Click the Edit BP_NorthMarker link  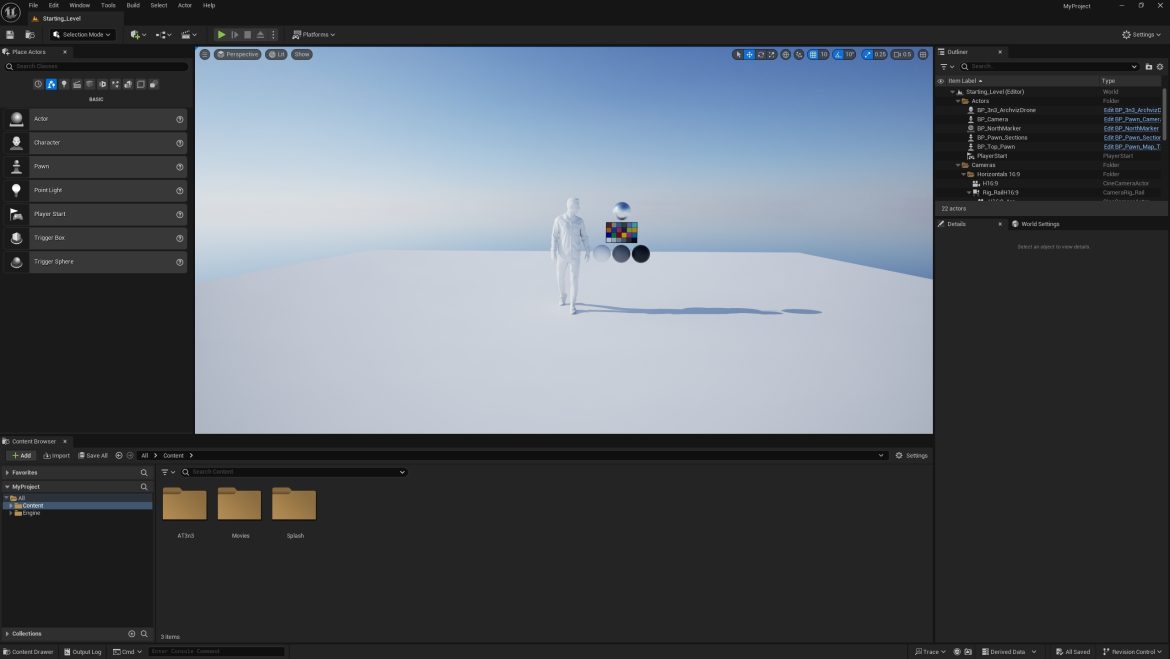pos(1131,127)
